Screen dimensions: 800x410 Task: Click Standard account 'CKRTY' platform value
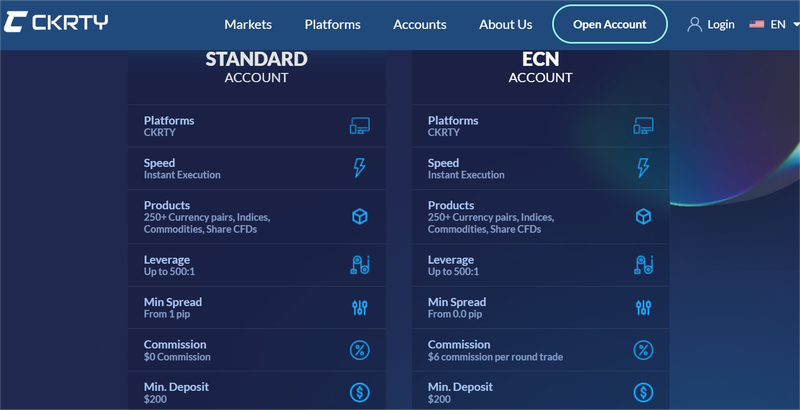[160, 133]
